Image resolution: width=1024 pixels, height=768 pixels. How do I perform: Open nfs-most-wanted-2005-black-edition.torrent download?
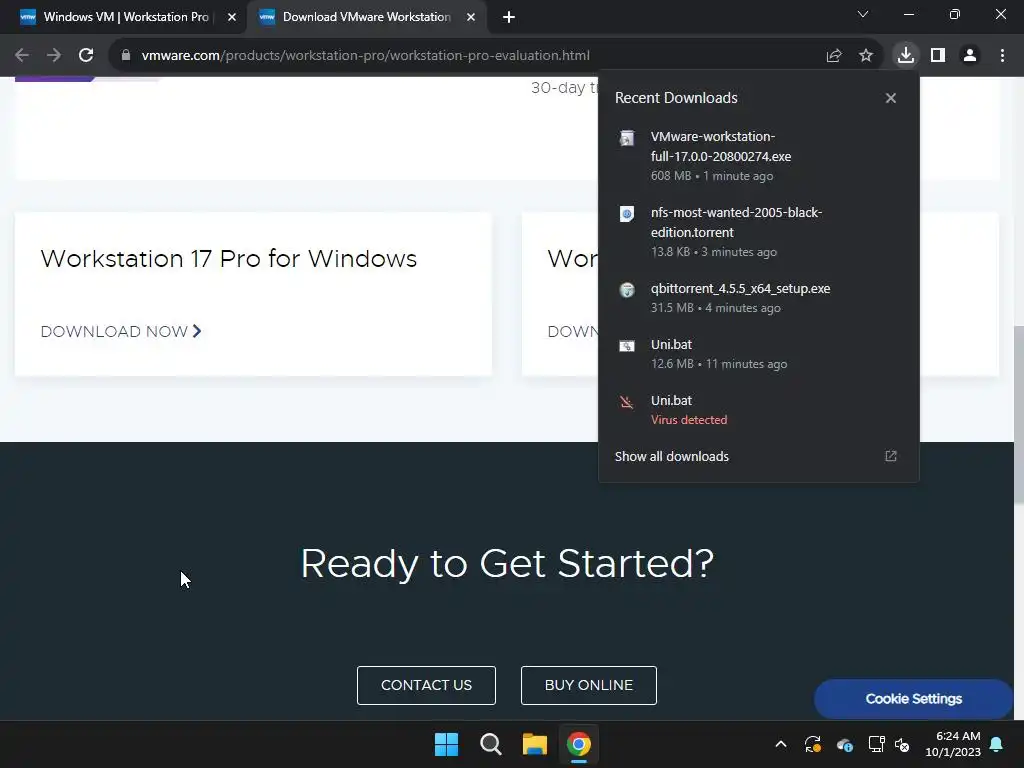pyautogui.click(x=759, y=232)
